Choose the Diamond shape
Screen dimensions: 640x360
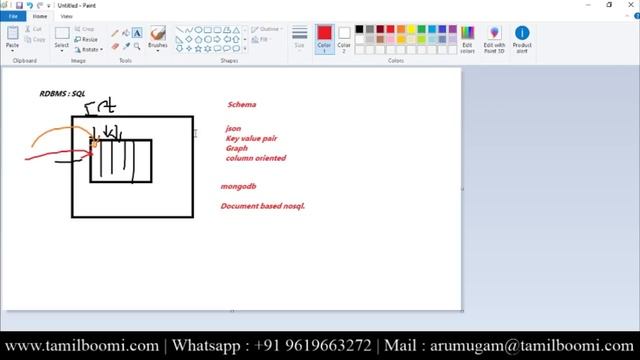point(189,40)
